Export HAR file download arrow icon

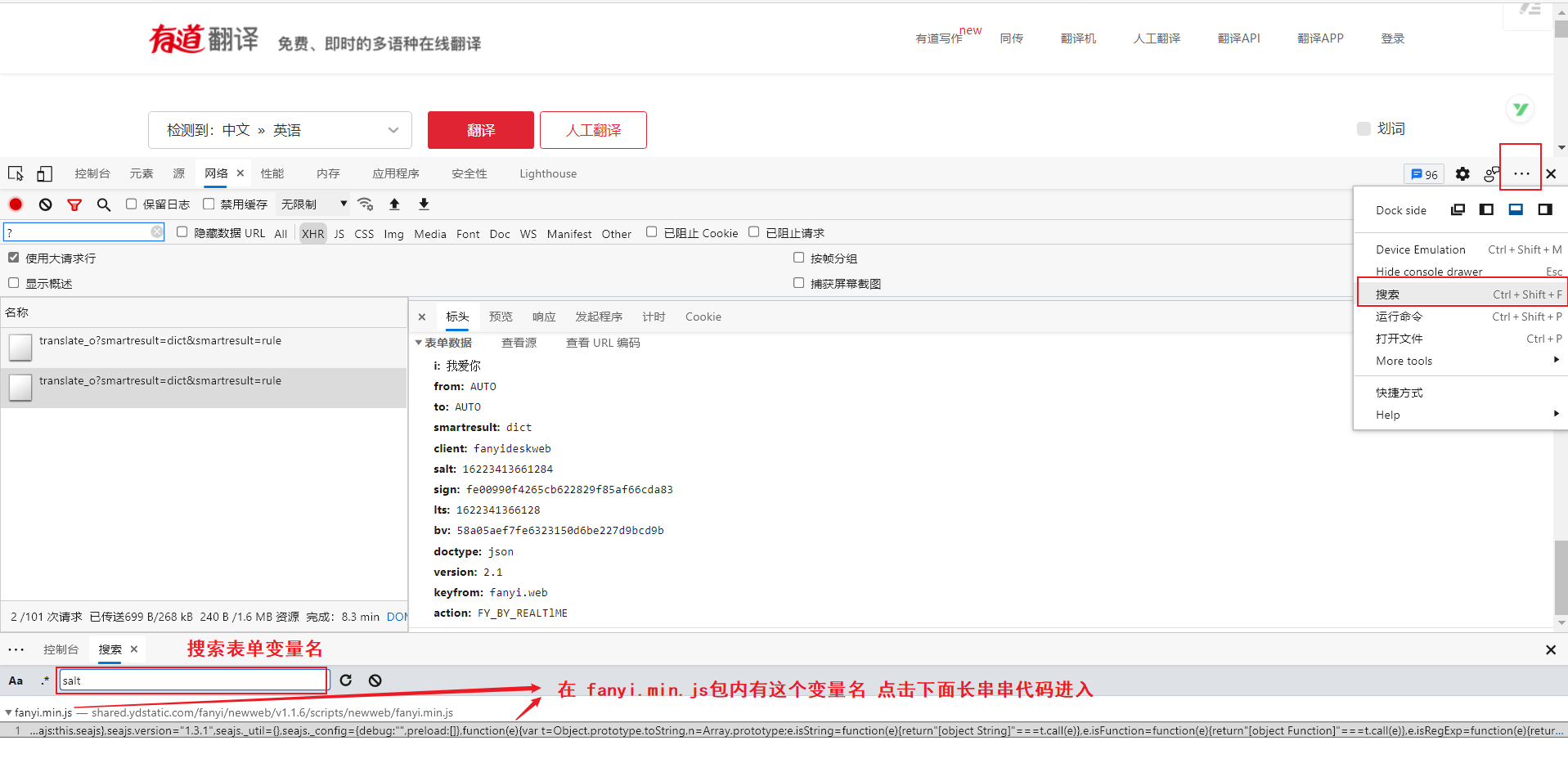(x=424, y=204)
